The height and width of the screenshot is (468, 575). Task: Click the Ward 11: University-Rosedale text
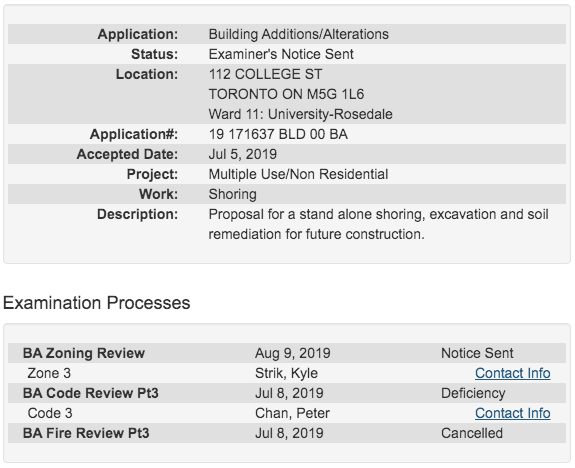[x=300, y=114]
